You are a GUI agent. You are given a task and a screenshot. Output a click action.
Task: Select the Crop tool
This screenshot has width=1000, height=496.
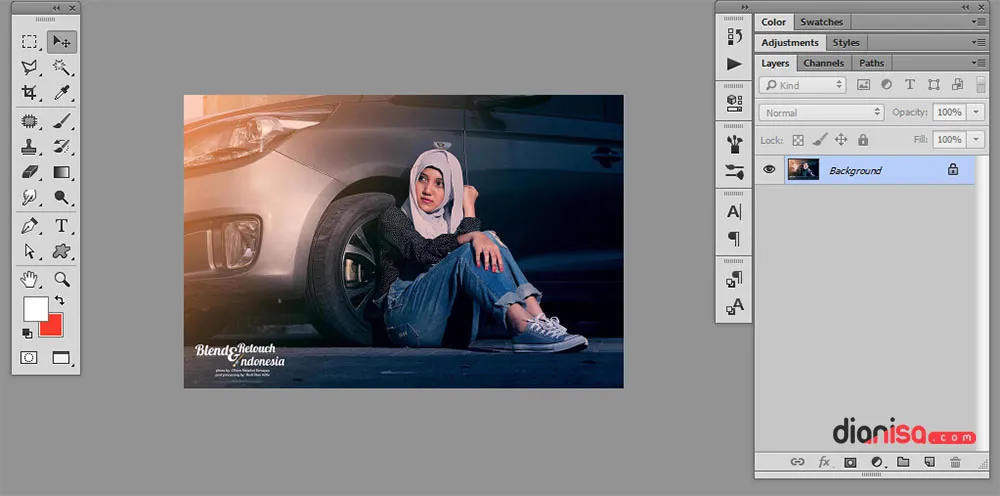[29, 93]
